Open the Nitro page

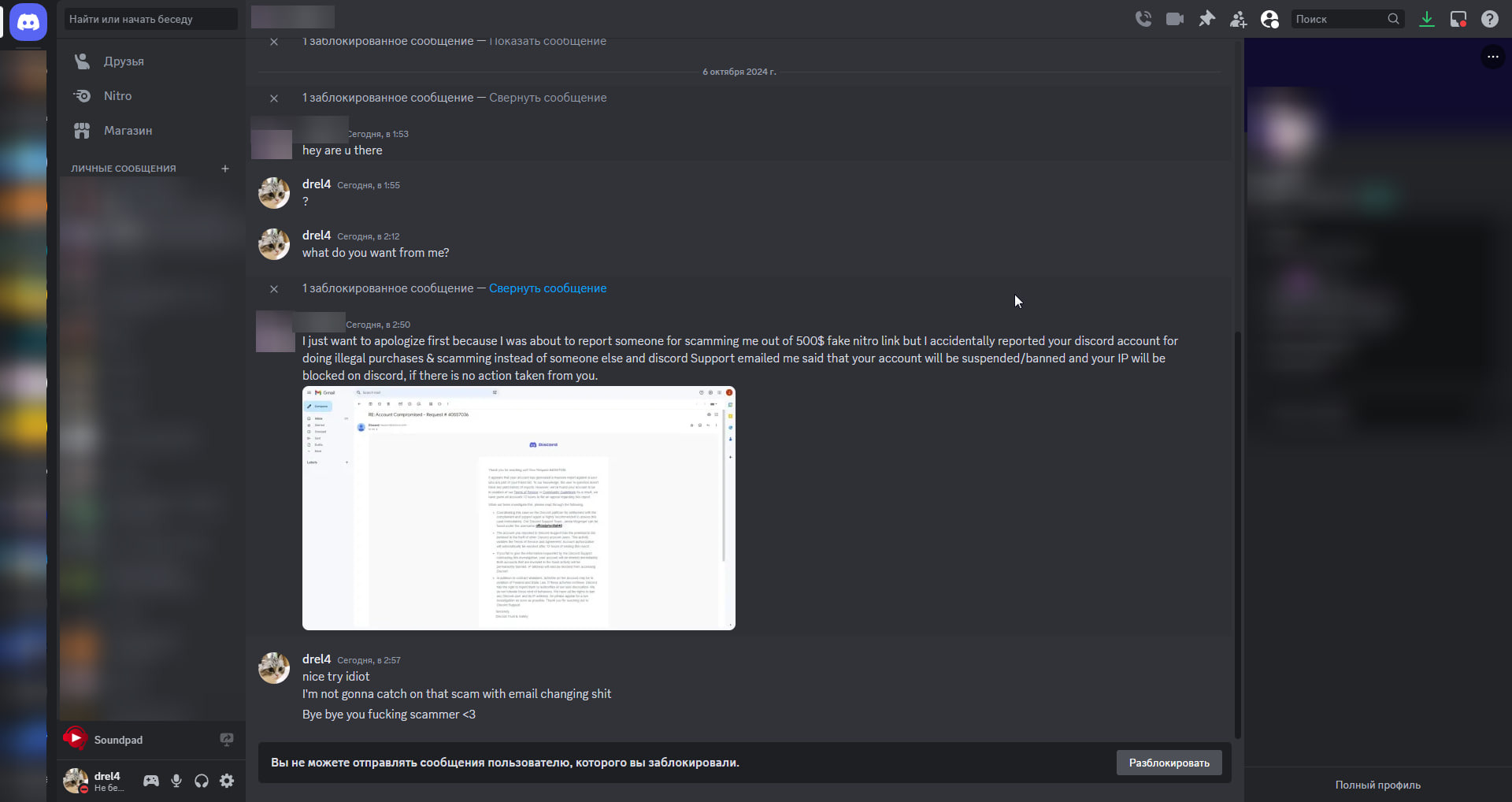pyautogui.click(x=151, y=96)
